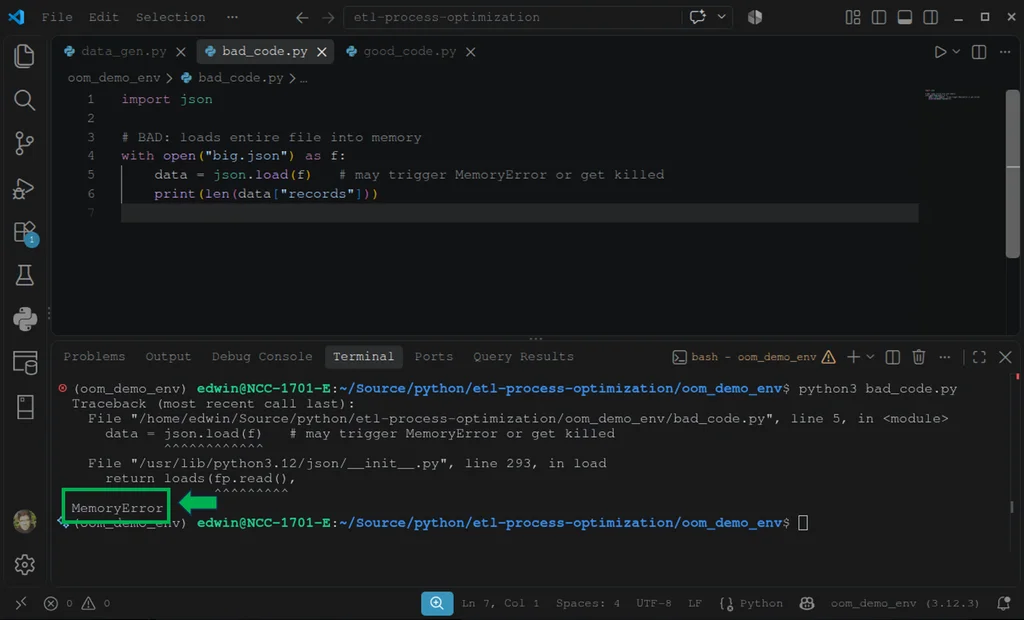1024x620 pixels.
Task: Open the terminal panel More Actions menu
Action: [944, 357]
